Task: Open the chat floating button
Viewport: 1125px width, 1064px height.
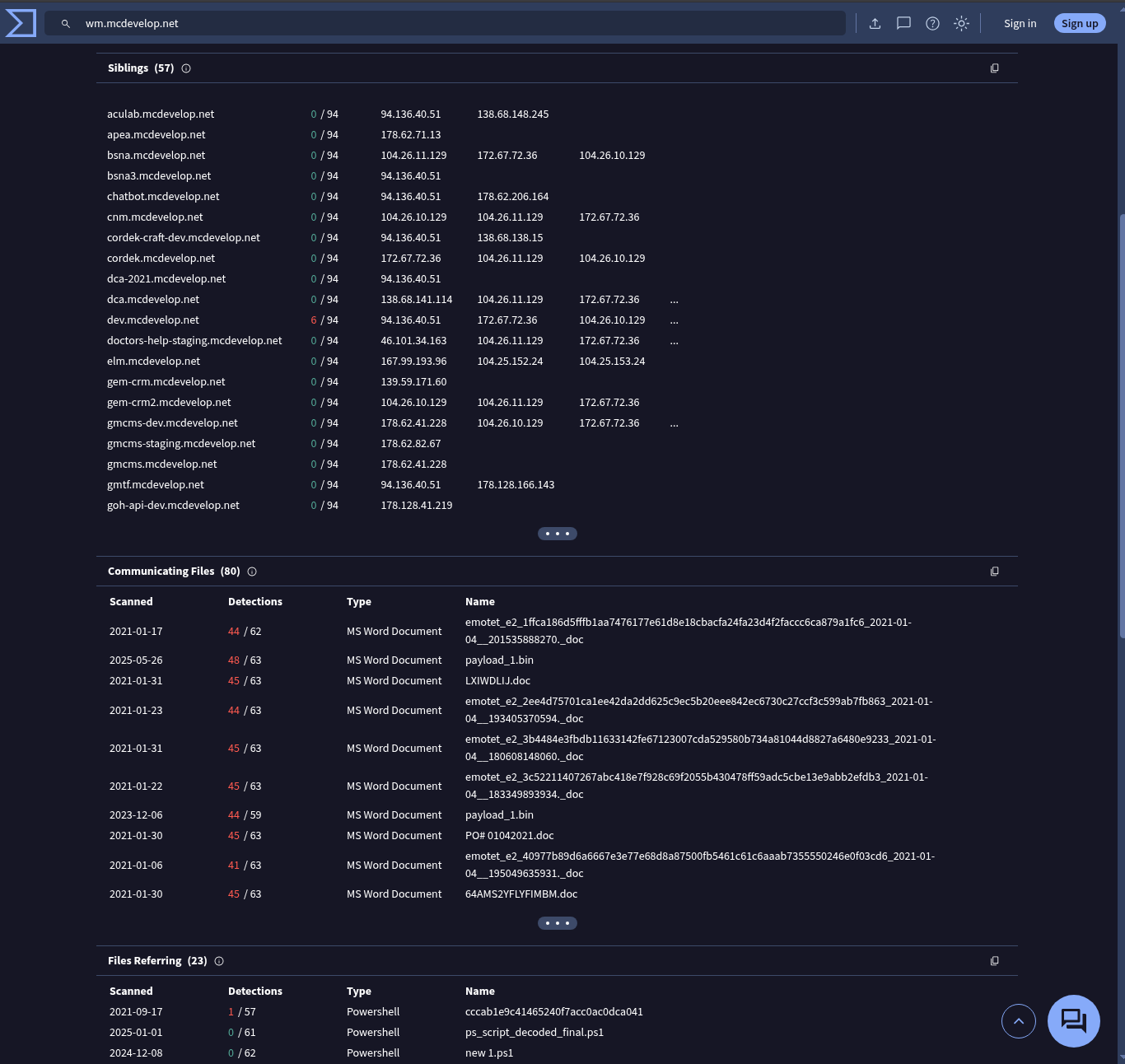Action: [1074, 1021]
